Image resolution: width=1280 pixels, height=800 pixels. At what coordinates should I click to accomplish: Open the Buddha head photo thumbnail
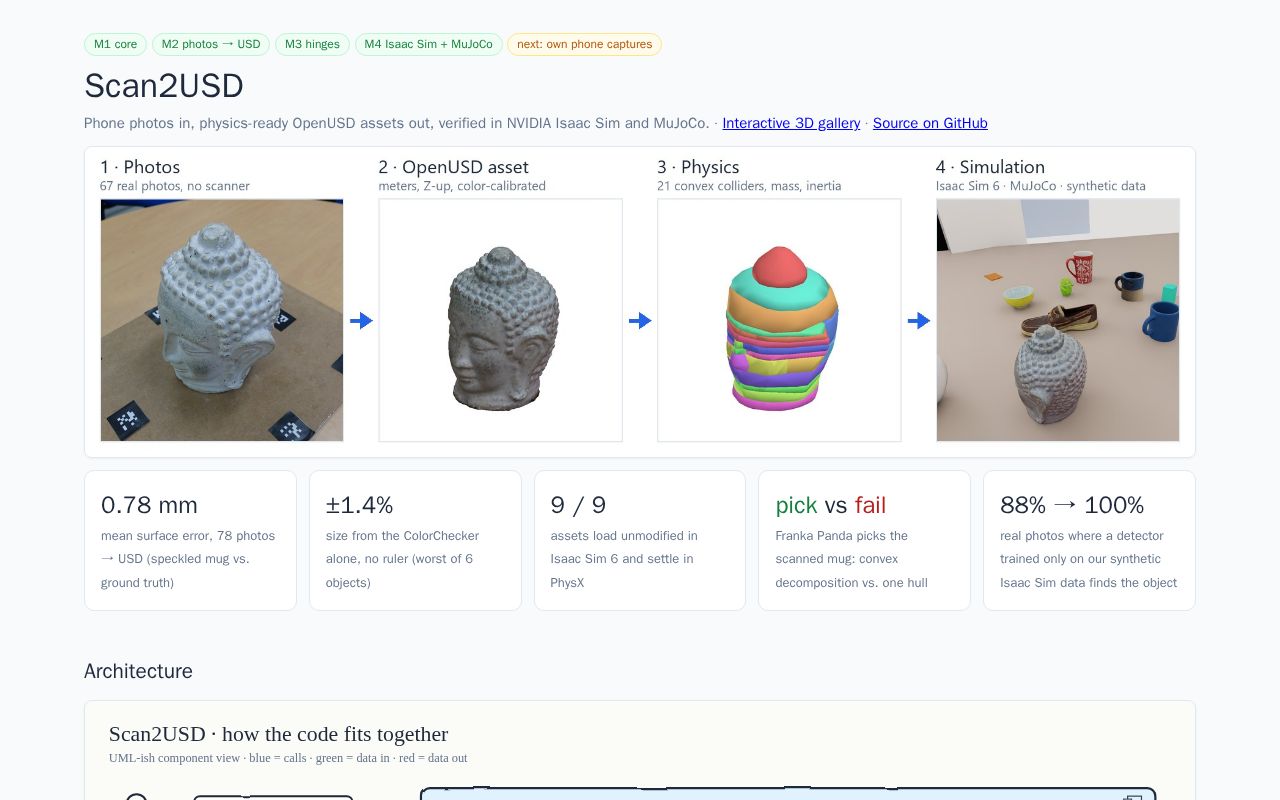coord(222,320)
